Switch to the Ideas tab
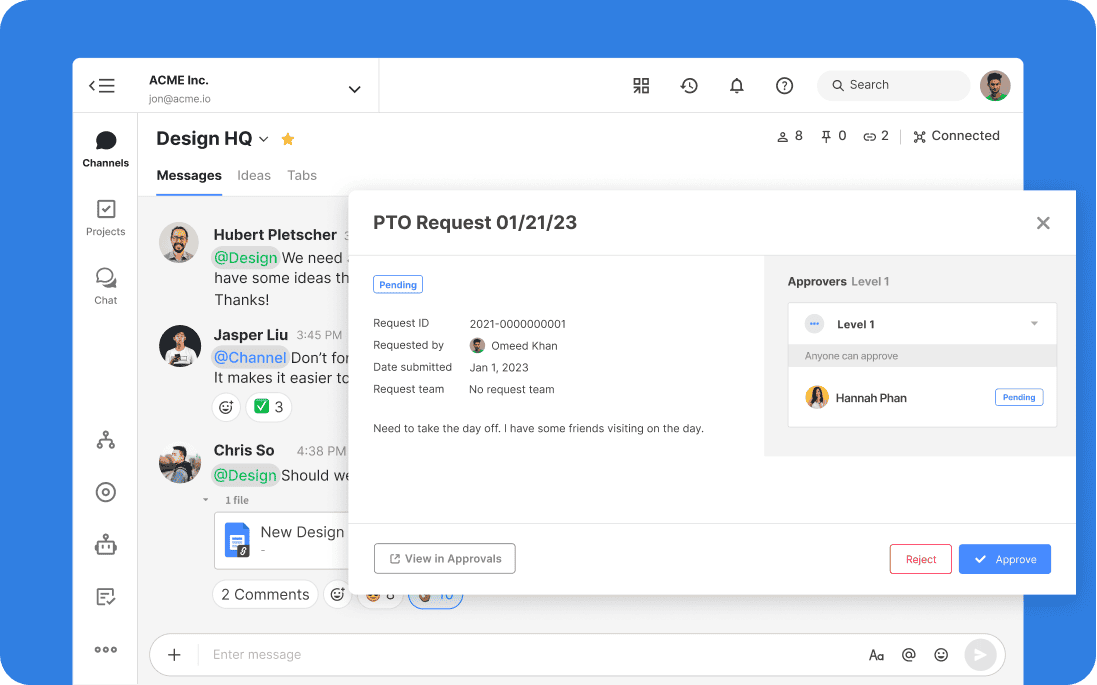The image size is (1097, 685). pos(254,175)
